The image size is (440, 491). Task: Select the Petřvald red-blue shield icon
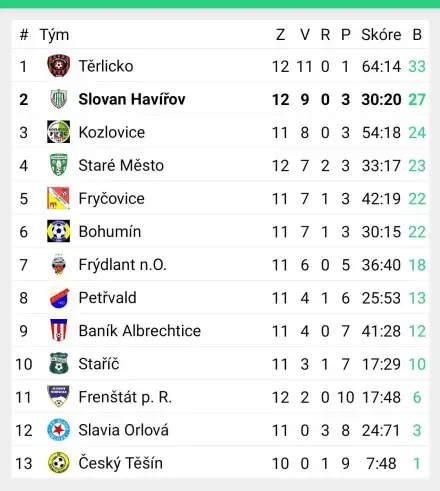click(58, 297)
